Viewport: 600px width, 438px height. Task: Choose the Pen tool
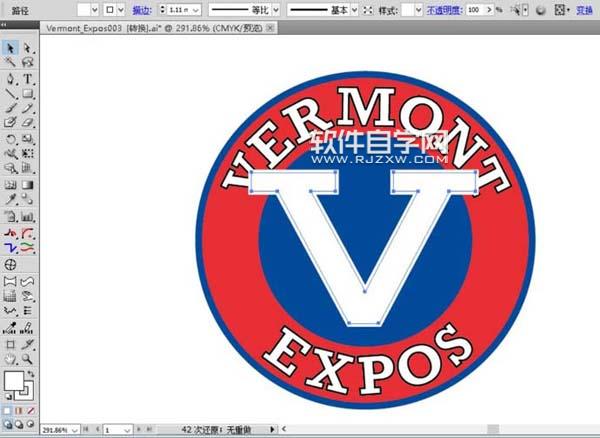tap(10, 78)
